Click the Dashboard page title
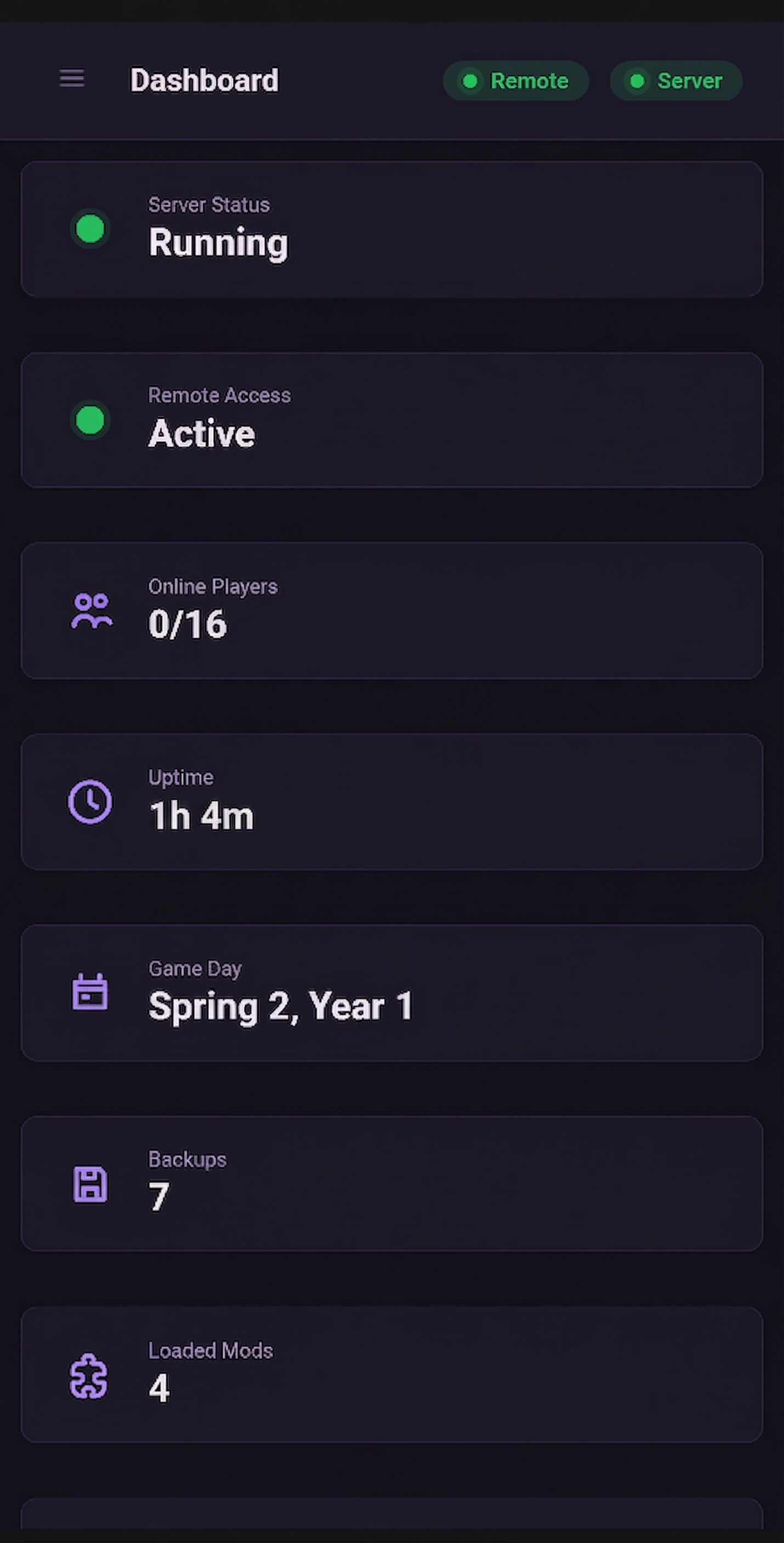Screen dimensions: 784x1543 point(204,80)
